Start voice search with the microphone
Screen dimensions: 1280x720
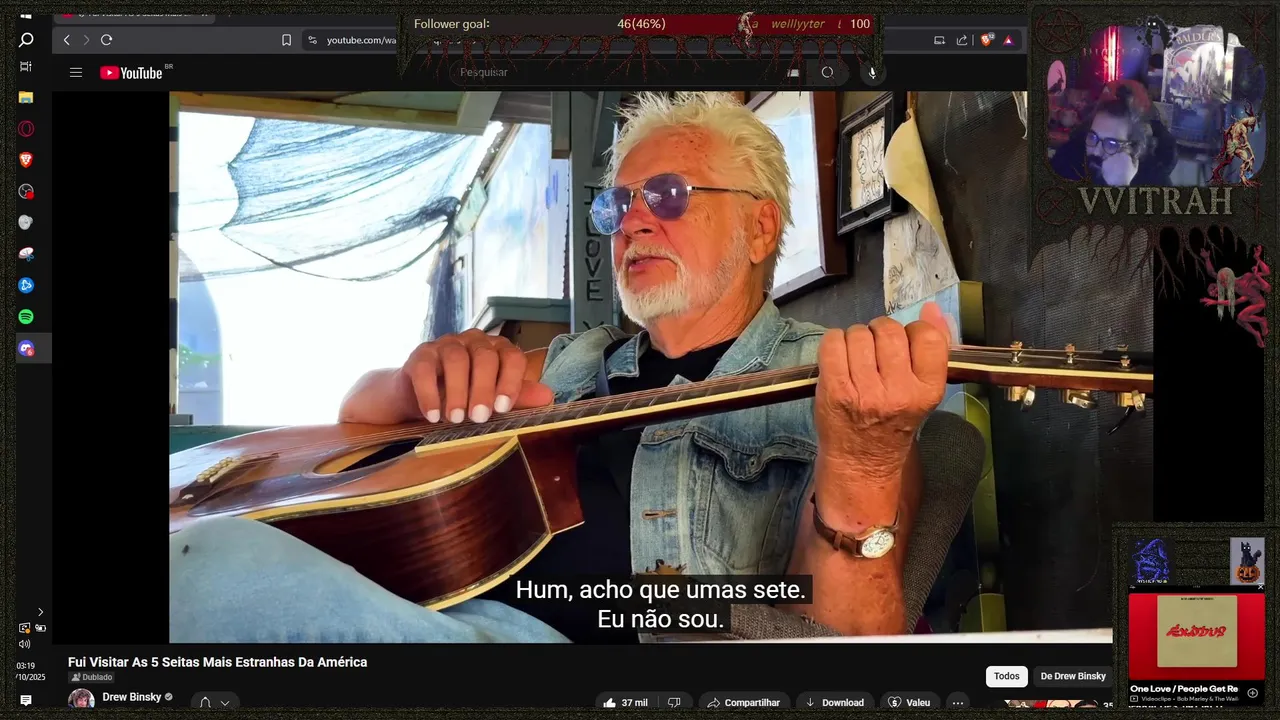872,72
